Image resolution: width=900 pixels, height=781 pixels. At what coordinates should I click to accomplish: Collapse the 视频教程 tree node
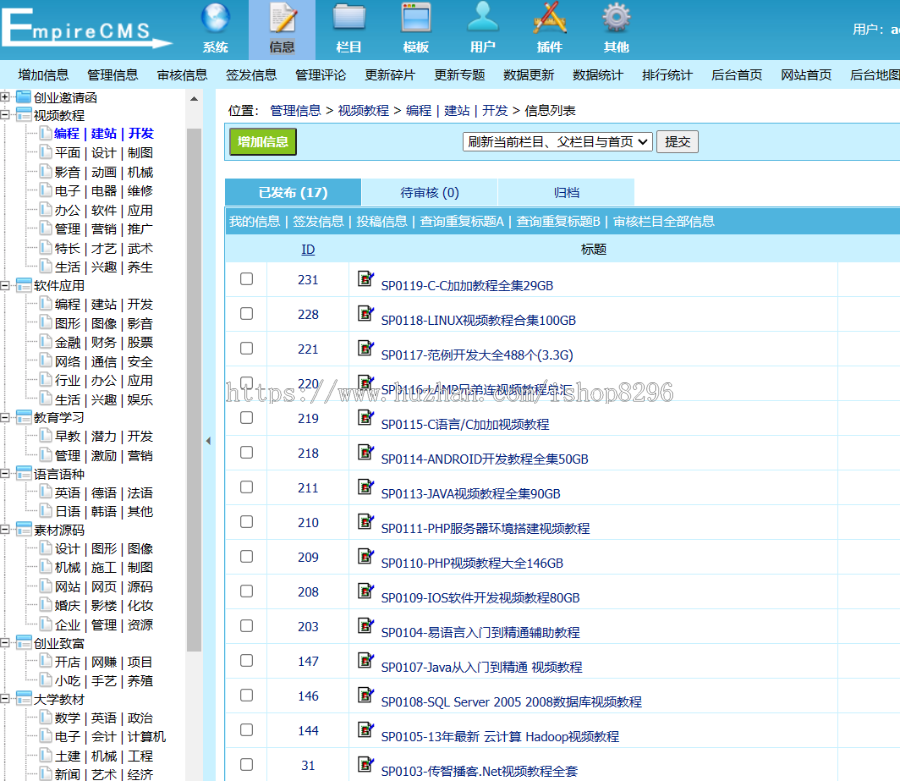[6, 115]
